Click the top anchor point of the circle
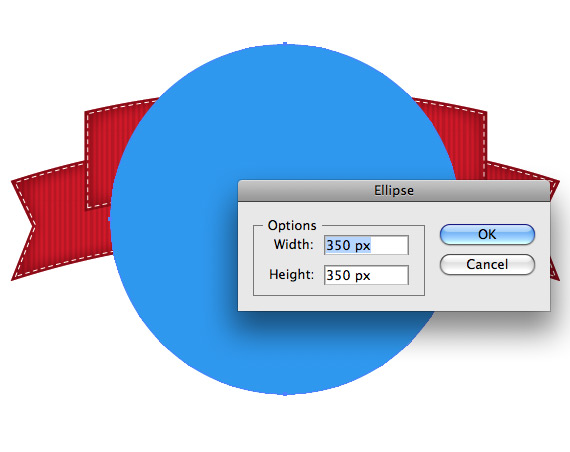This screenshot has height=452, width=570. pos(285,44)
